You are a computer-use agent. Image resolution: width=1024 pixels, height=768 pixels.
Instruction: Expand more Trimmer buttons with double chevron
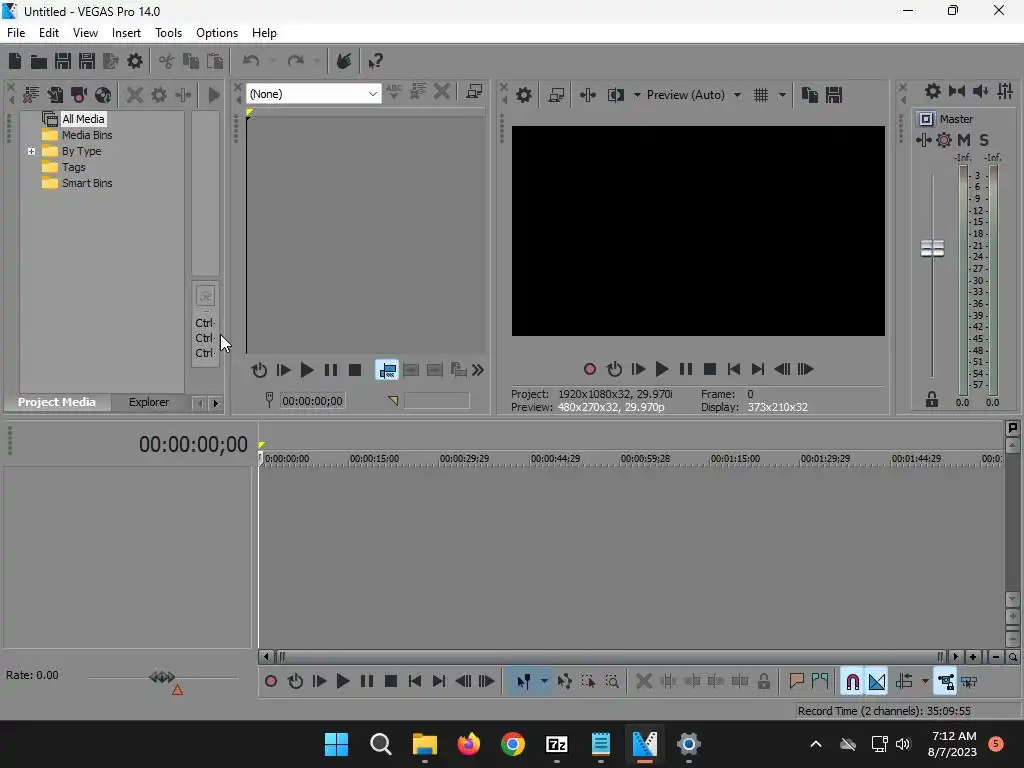478,370
